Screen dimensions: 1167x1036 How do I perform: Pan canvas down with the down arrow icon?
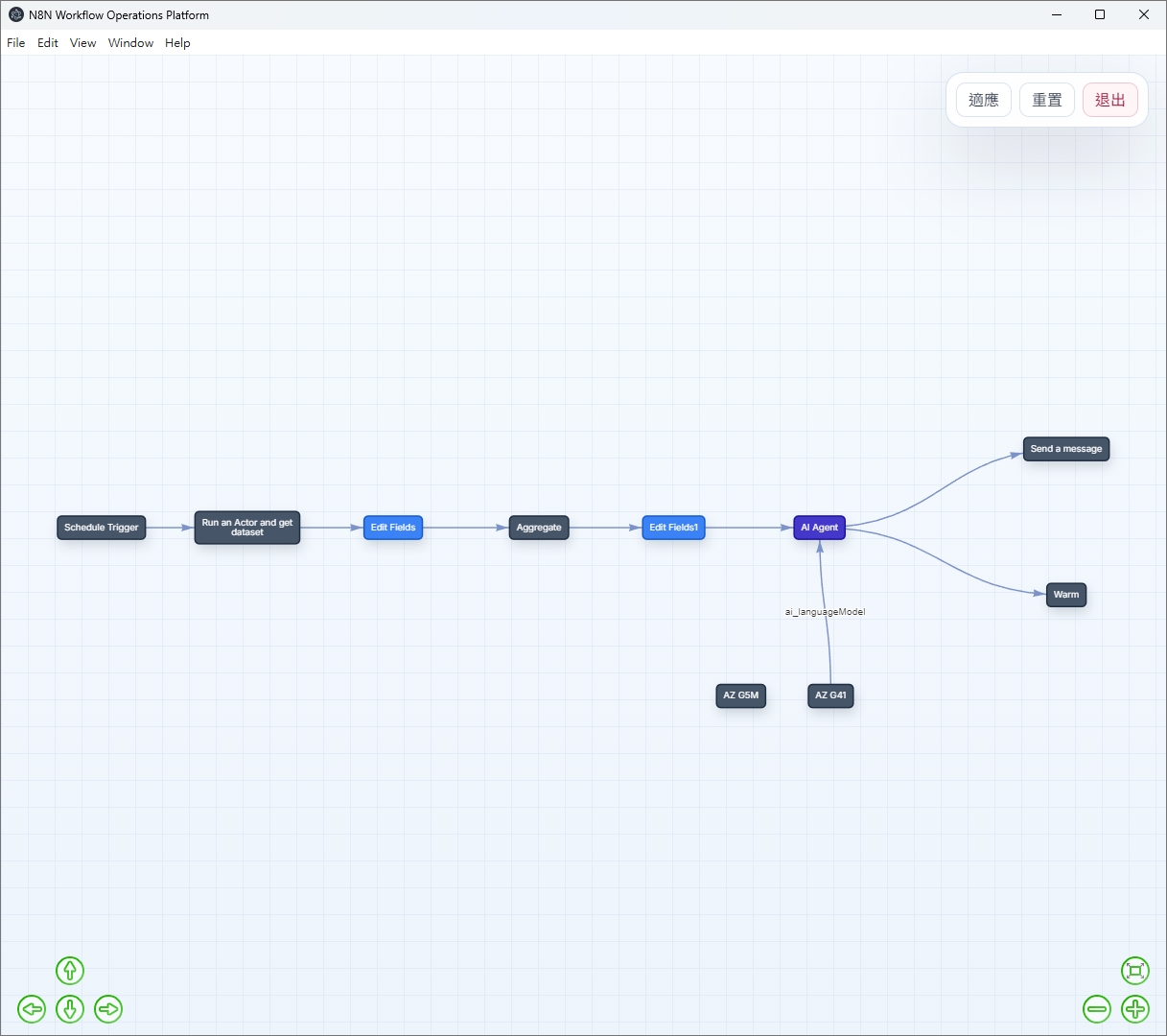[x=70, y=1009]
